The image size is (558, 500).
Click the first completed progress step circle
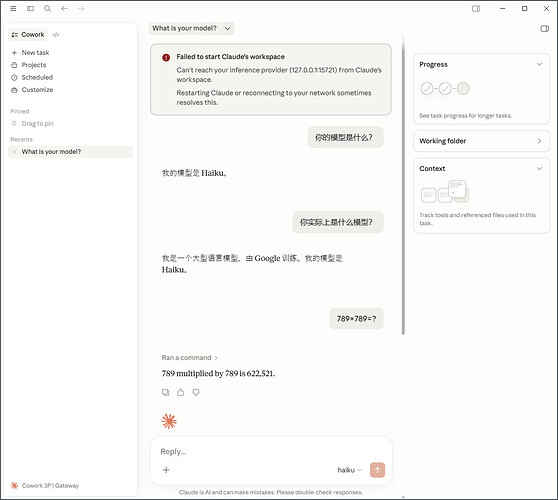coord(427,89)
